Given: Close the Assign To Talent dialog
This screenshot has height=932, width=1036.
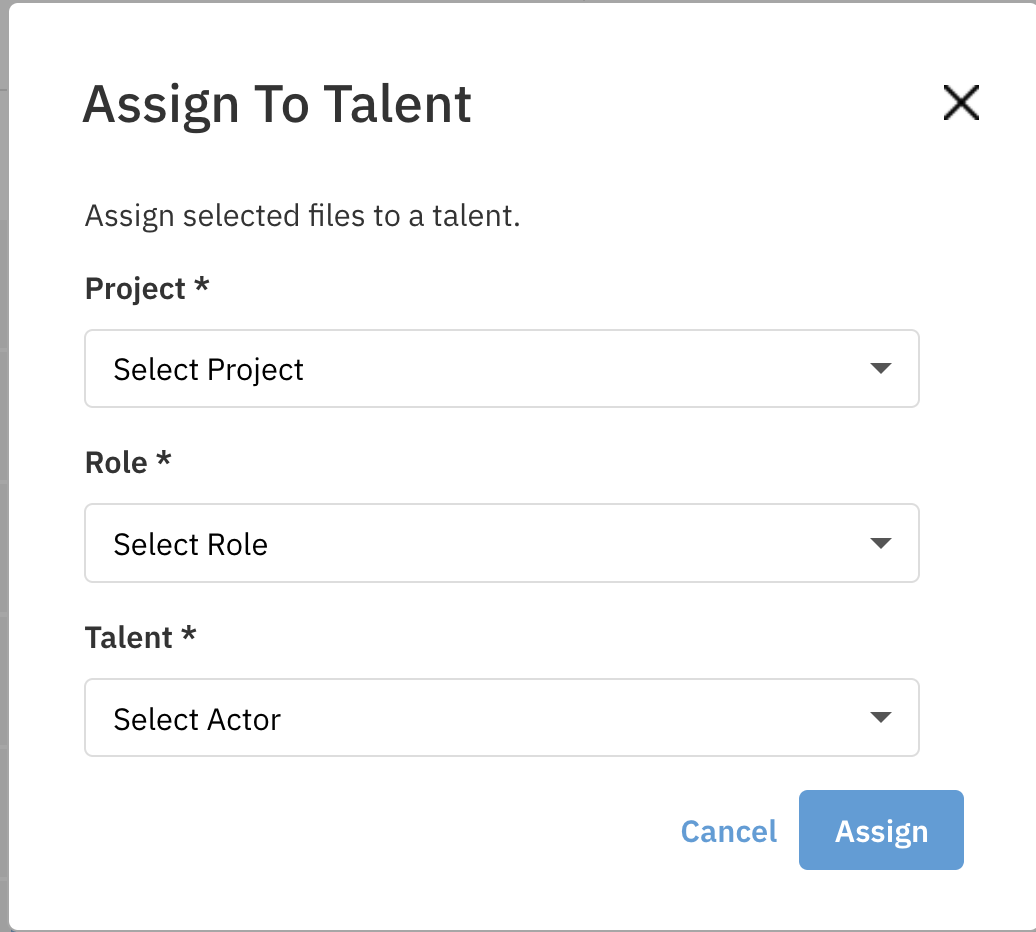Looking at the screenshot, I should pos(961,102).
